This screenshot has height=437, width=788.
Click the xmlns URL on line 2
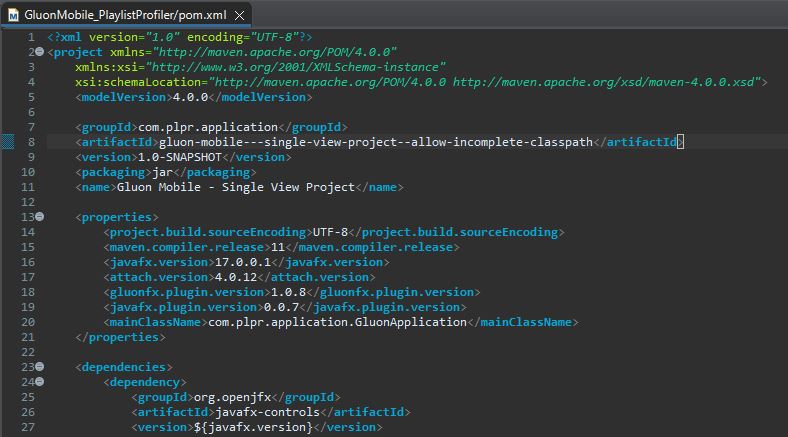tap(275, 52)
